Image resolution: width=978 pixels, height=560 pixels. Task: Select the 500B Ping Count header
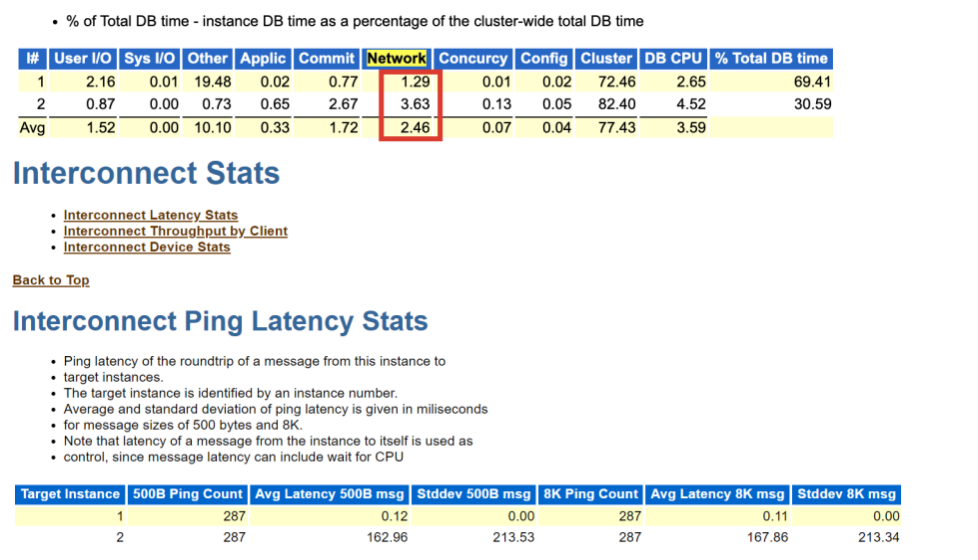pyautogui.click(x=187, y=494)
